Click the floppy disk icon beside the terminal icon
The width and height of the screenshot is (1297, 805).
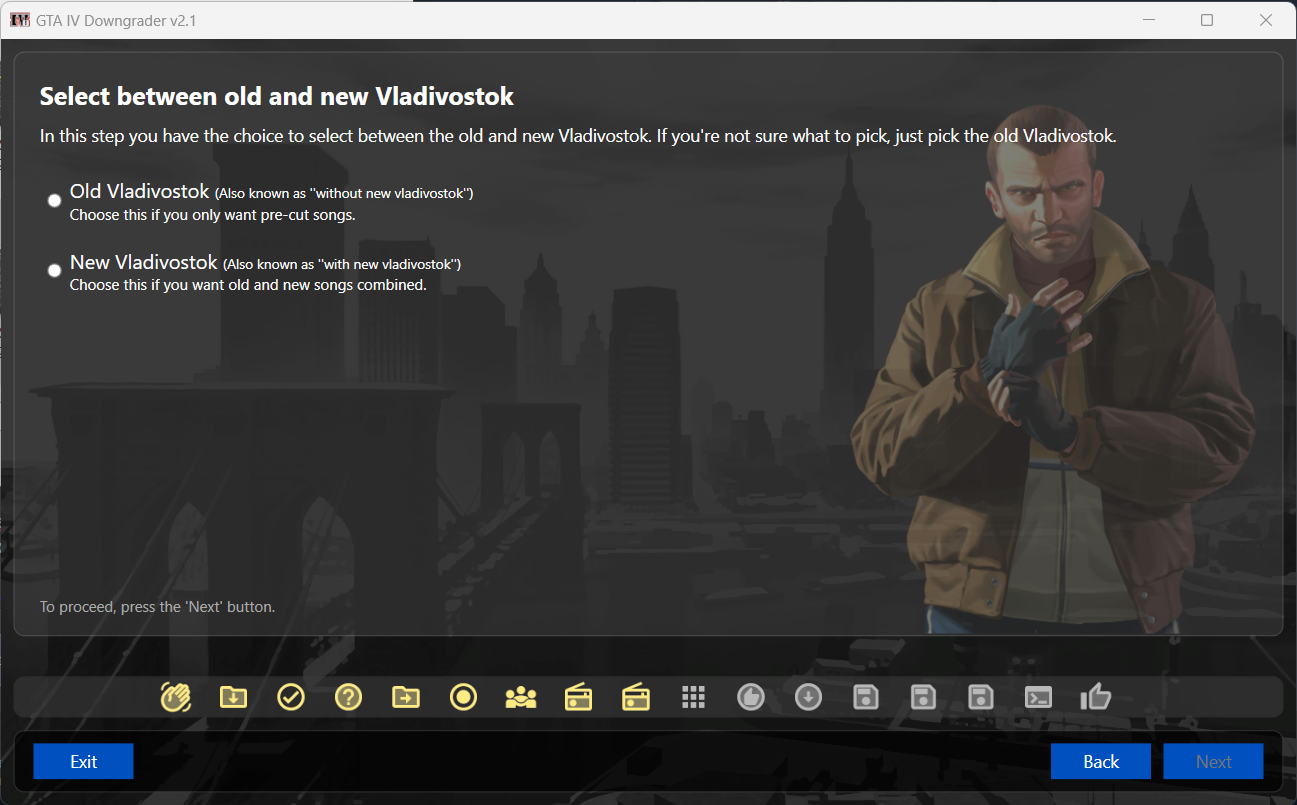coord(981,697)
